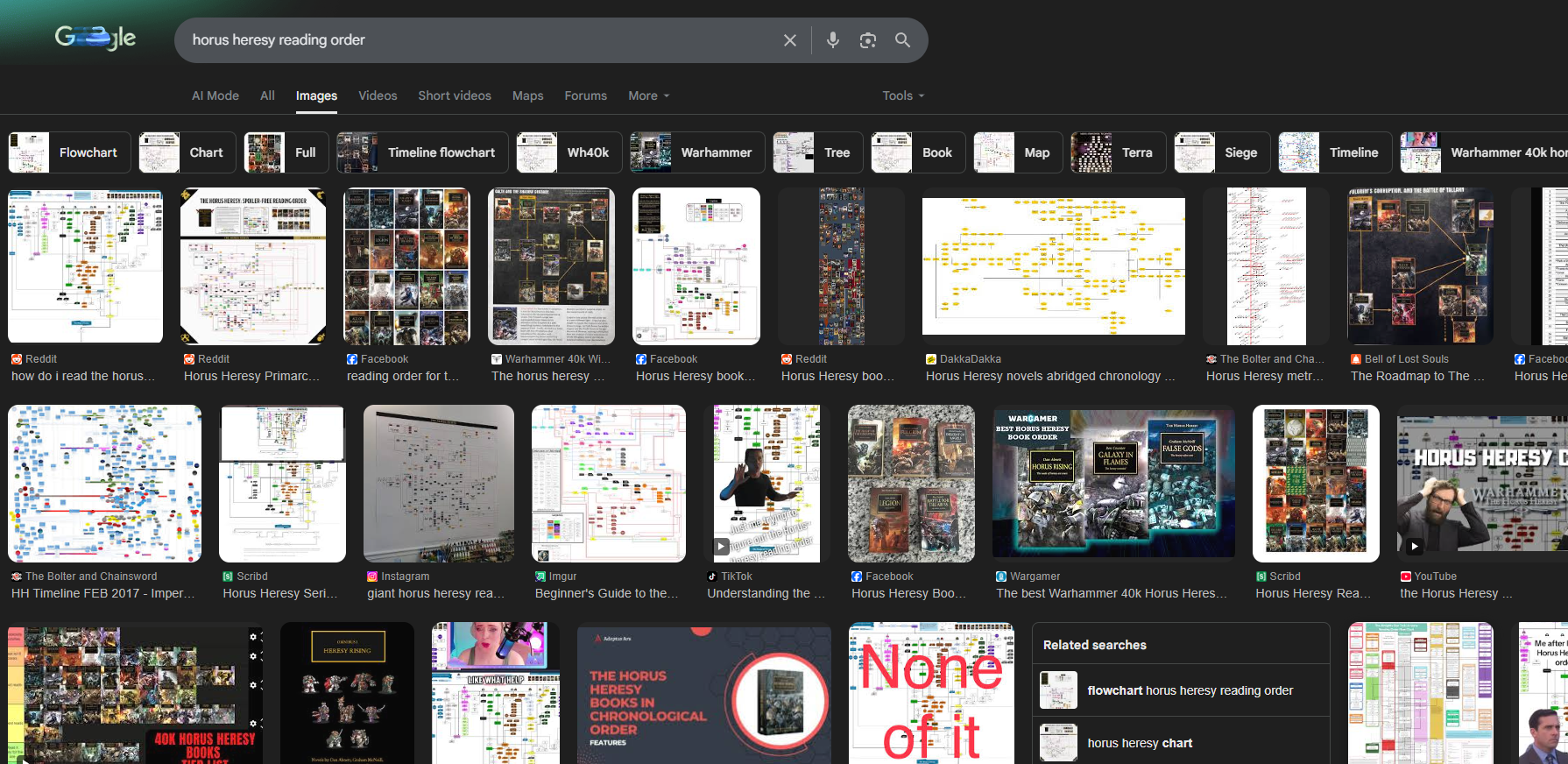Screen dimensions: 1568x764
Task: Apply the Book filter chip
Action: 918,152
